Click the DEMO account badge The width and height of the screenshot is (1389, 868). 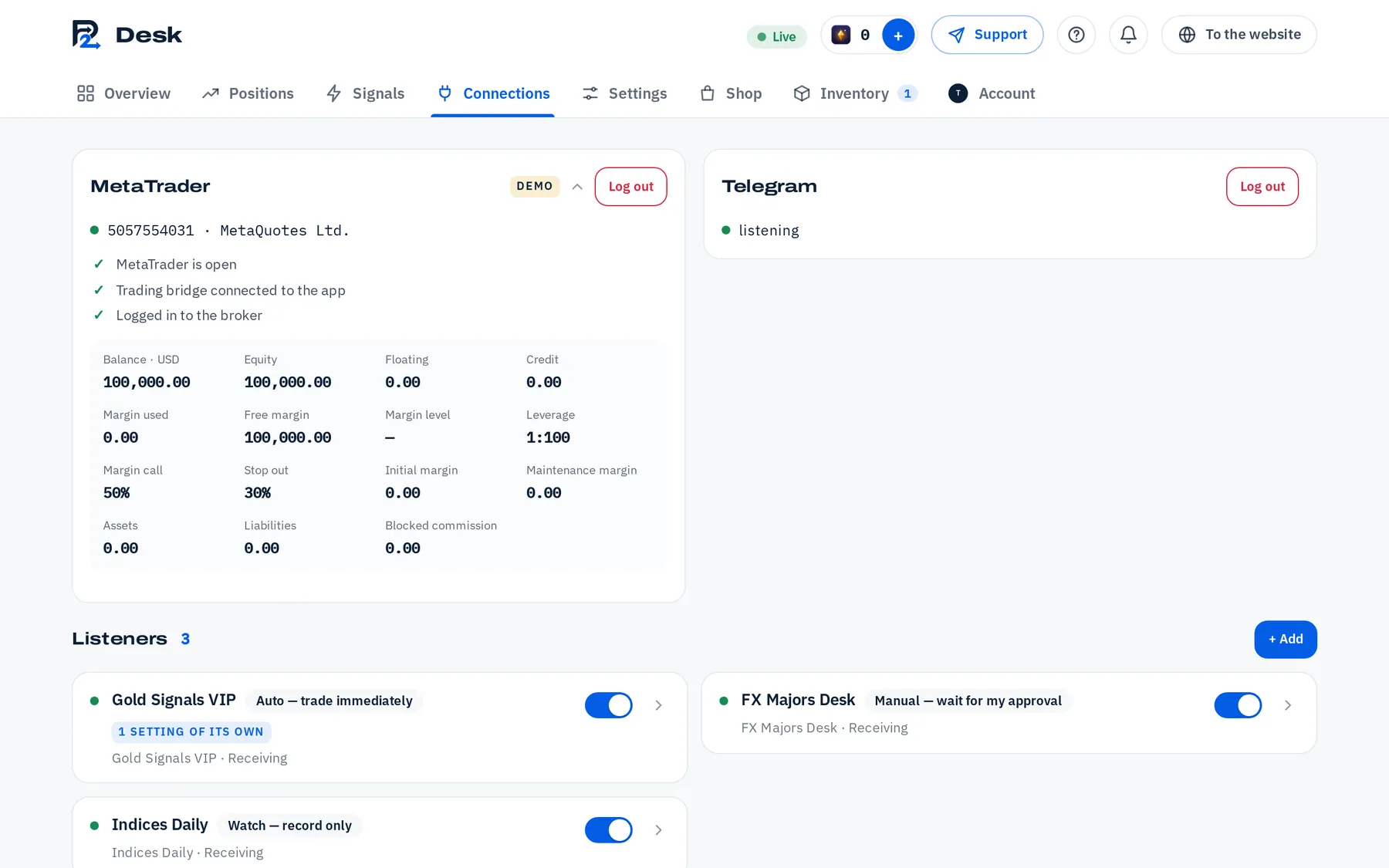click(535, 187)
